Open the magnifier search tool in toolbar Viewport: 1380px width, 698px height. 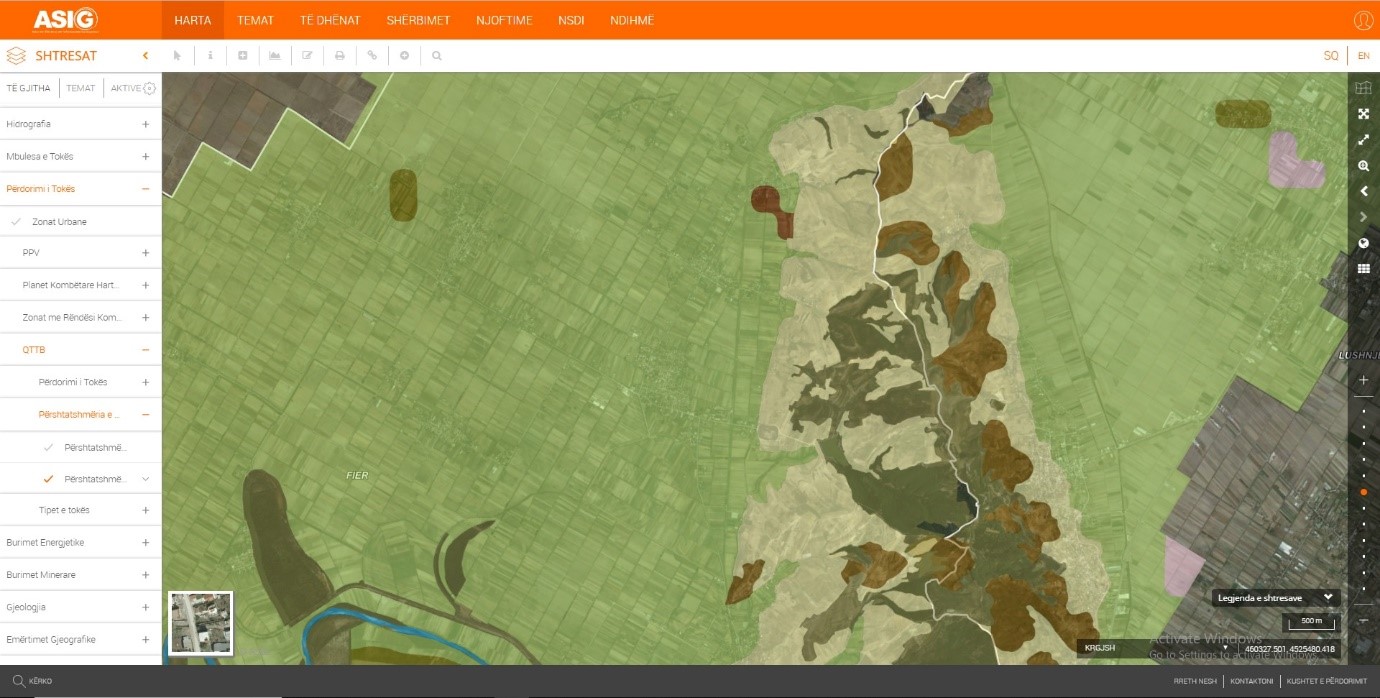(437, 56)
